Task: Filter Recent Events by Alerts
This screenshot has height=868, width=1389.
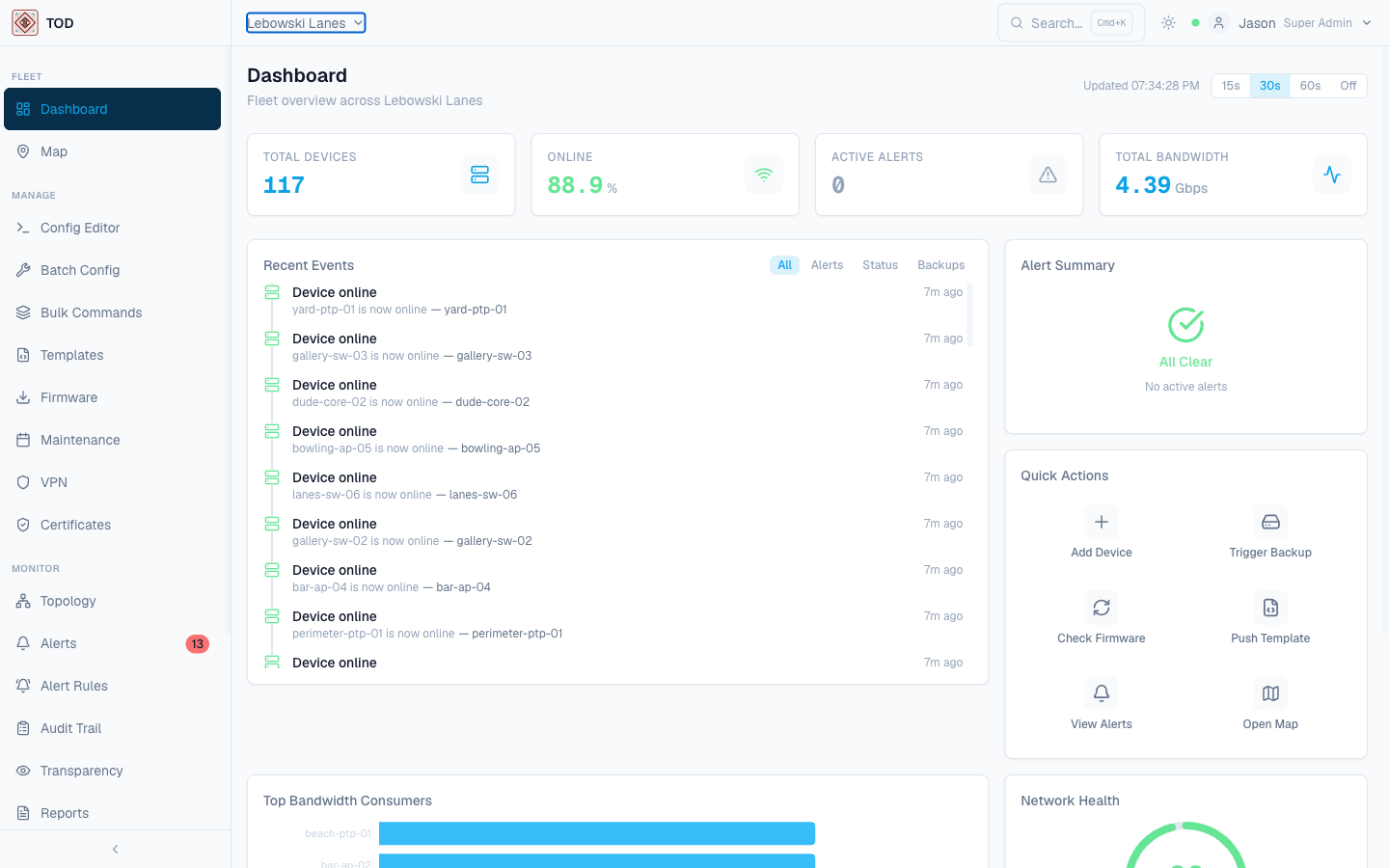Action: (827, 264)
